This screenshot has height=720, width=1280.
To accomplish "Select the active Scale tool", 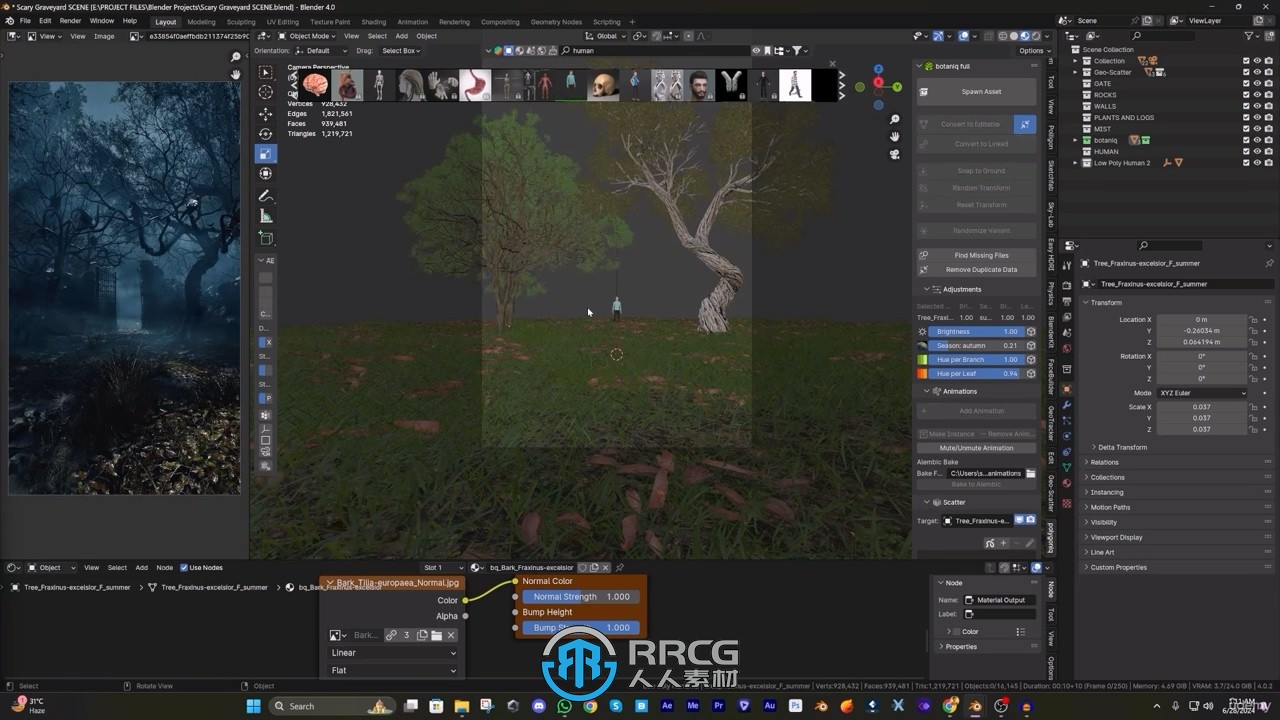I will coord(265,154).
